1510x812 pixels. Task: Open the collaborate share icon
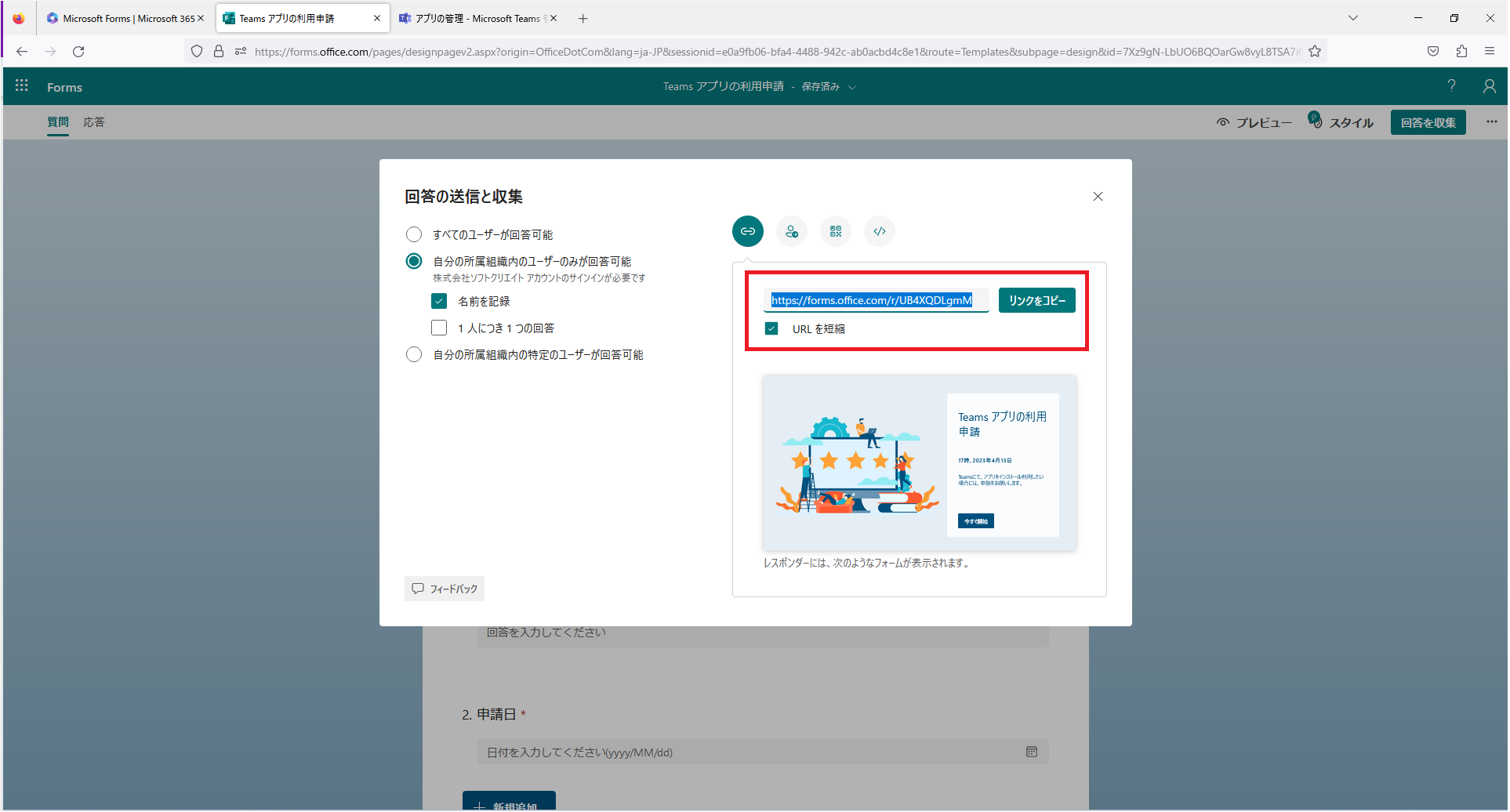[792, 231]
